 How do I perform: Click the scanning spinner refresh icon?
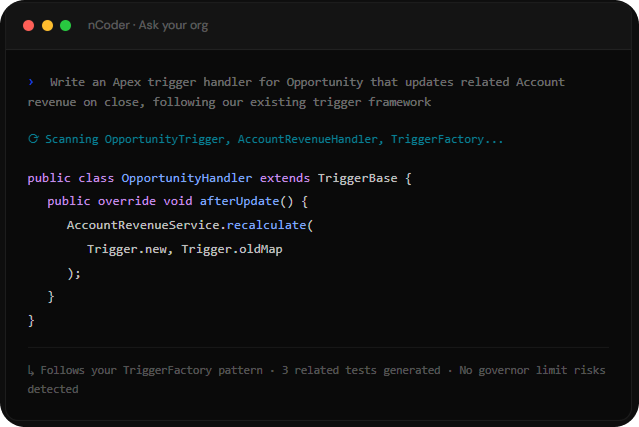pos(33,139)
